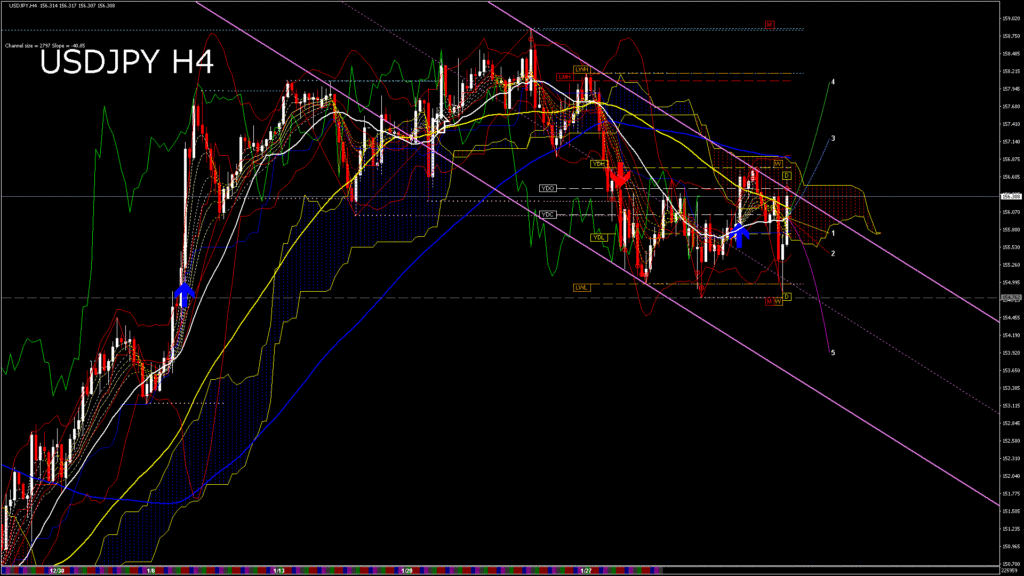This screenshot has height=576, width=1024.
Task: Click the 159.020 price axis label
Action: pyautogui.click(x=1012, y=19)
